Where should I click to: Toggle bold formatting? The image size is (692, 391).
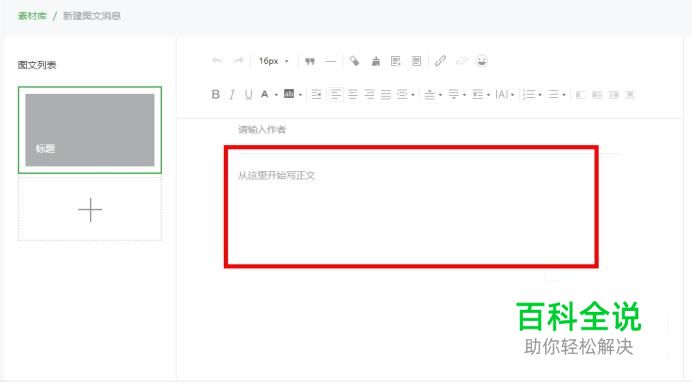click(215, 94)
